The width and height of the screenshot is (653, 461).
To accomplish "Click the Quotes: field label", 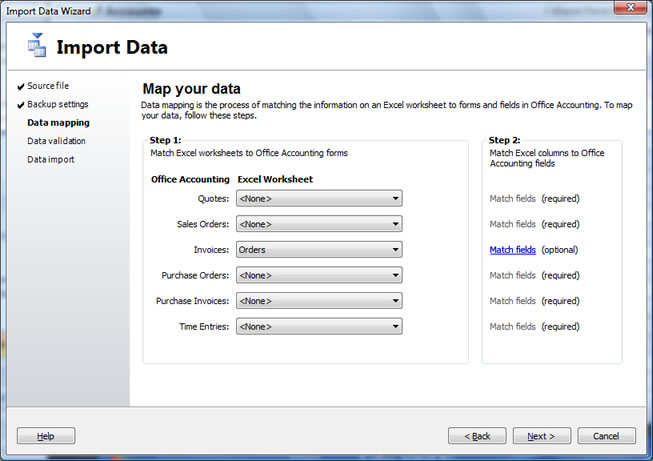I will coord(213,199).
